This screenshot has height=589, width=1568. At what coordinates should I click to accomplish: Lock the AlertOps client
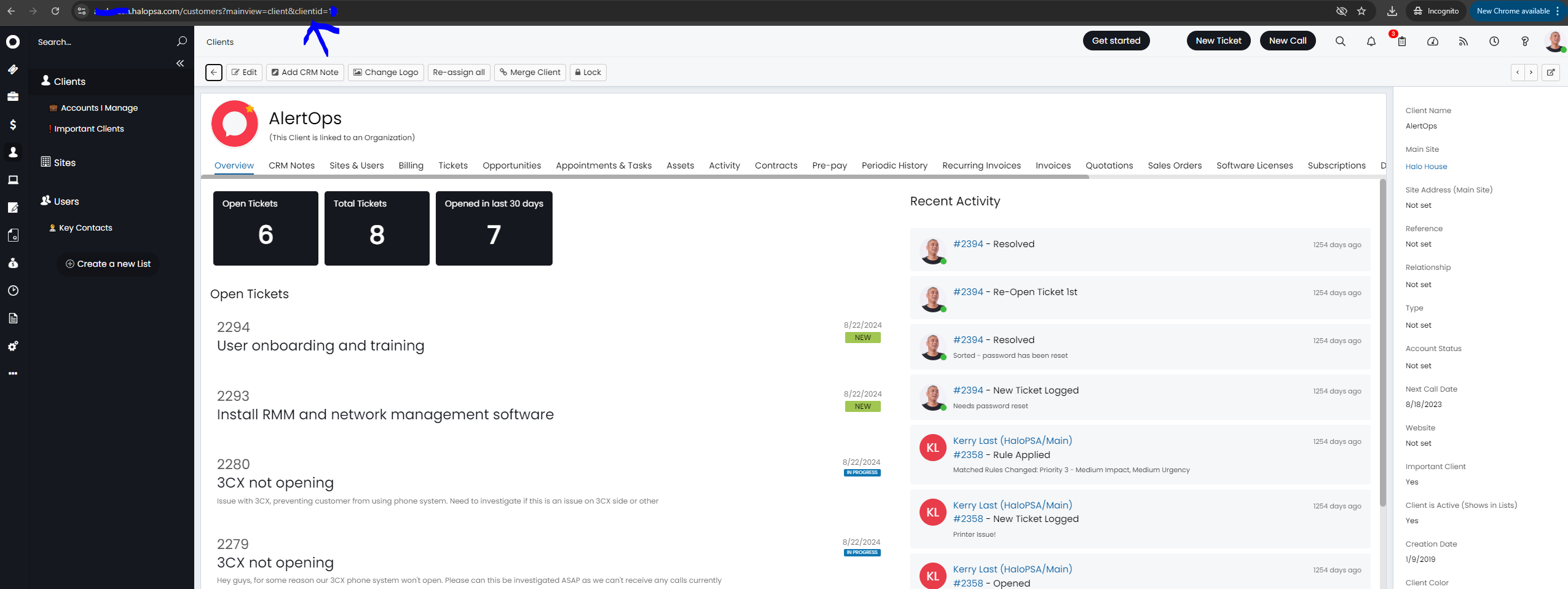pyautogui.click(x=588, y=73)
